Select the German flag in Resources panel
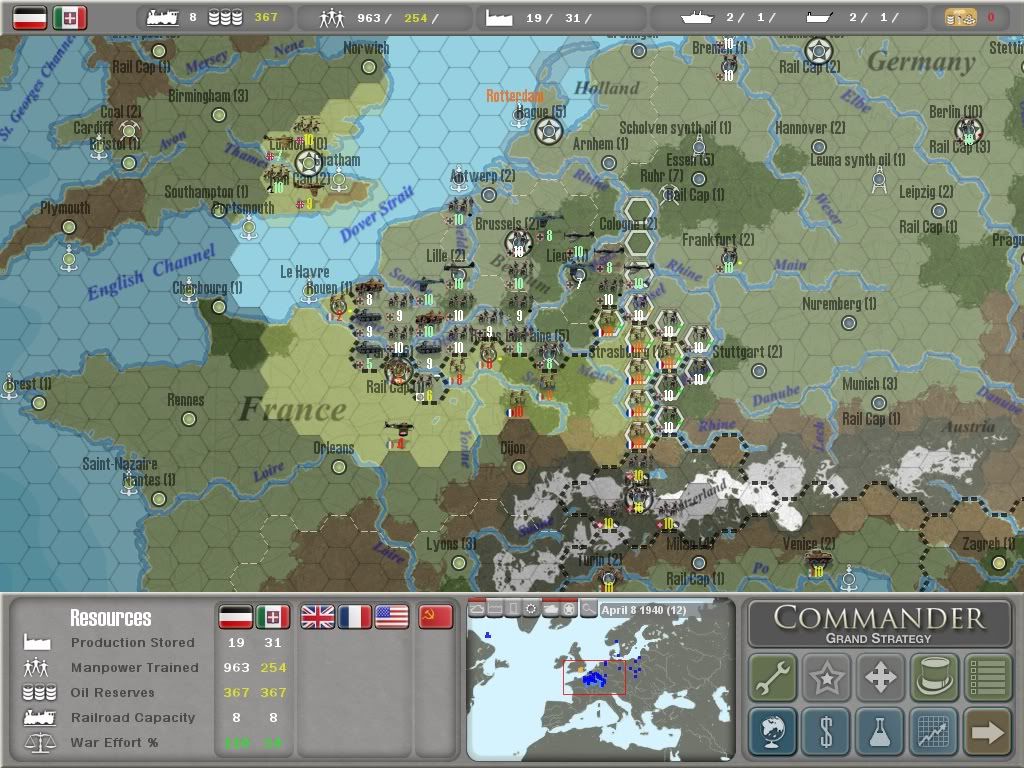The width and height of the screenshot is (1024, 768). (x=236, y=616)
